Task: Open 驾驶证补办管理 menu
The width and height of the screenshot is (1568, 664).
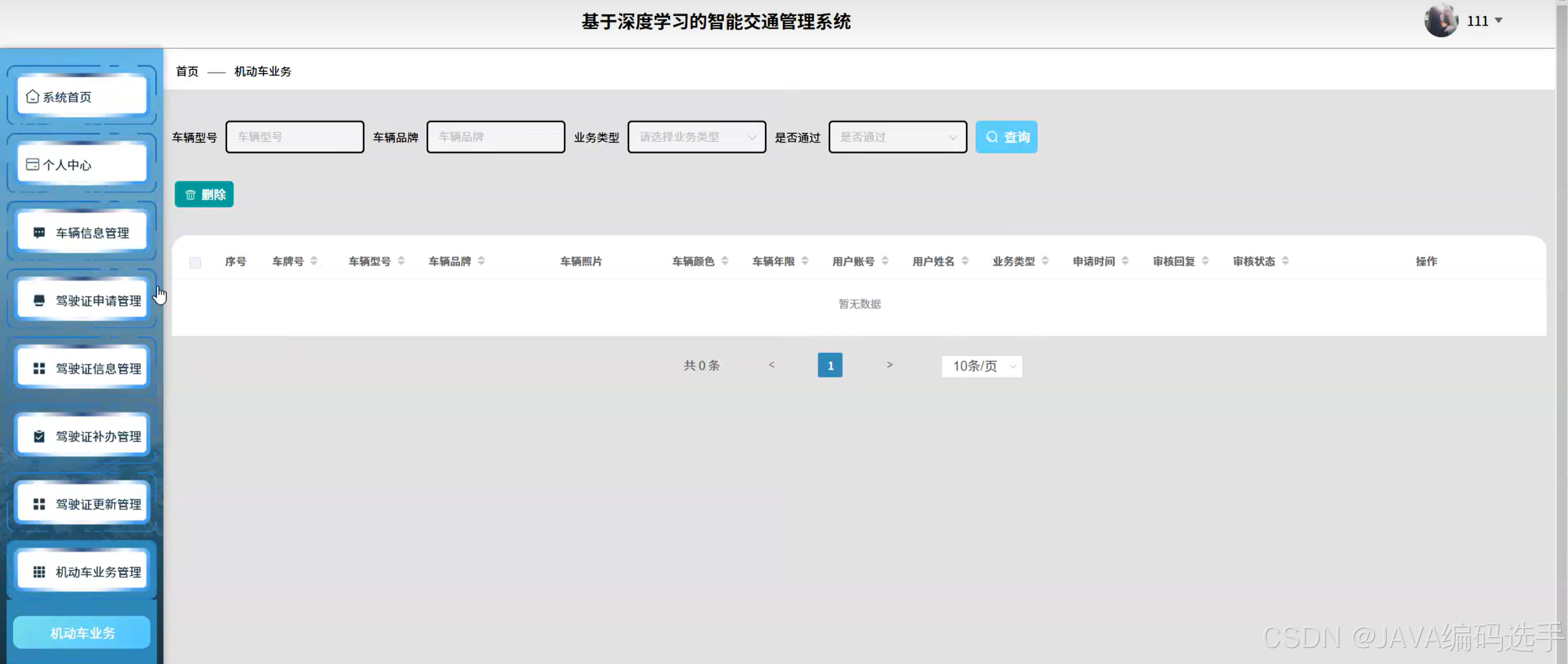Action: click(81, 436)
